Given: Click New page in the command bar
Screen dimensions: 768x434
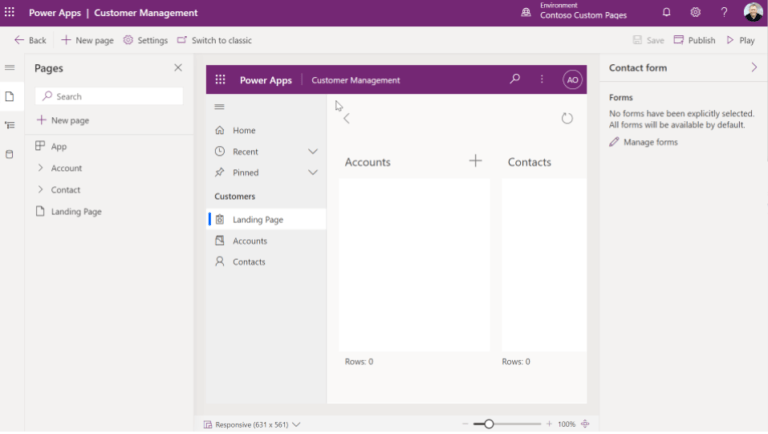Looking at the screenshot, I should 87,40.
